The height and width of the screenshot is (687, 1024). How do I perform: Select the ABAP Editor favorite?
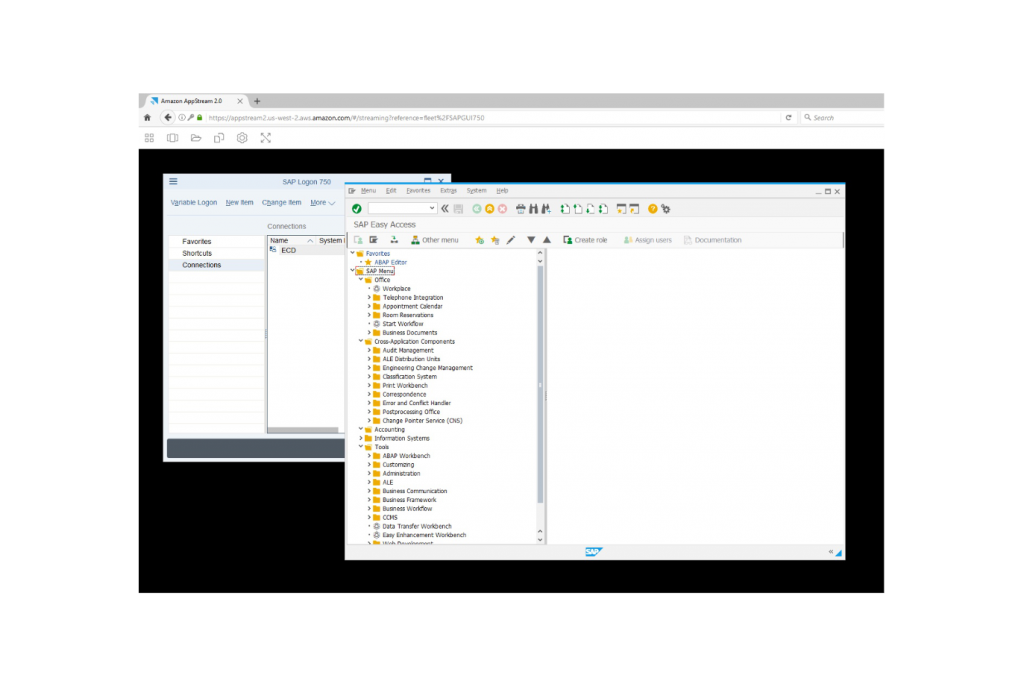[x=391, y=262]
